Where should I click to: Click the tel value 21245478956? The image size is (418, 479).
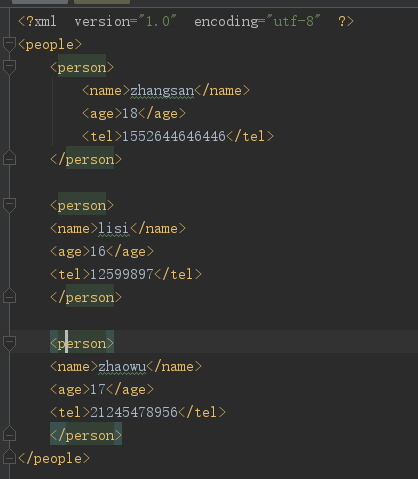(x=134, y=412)
